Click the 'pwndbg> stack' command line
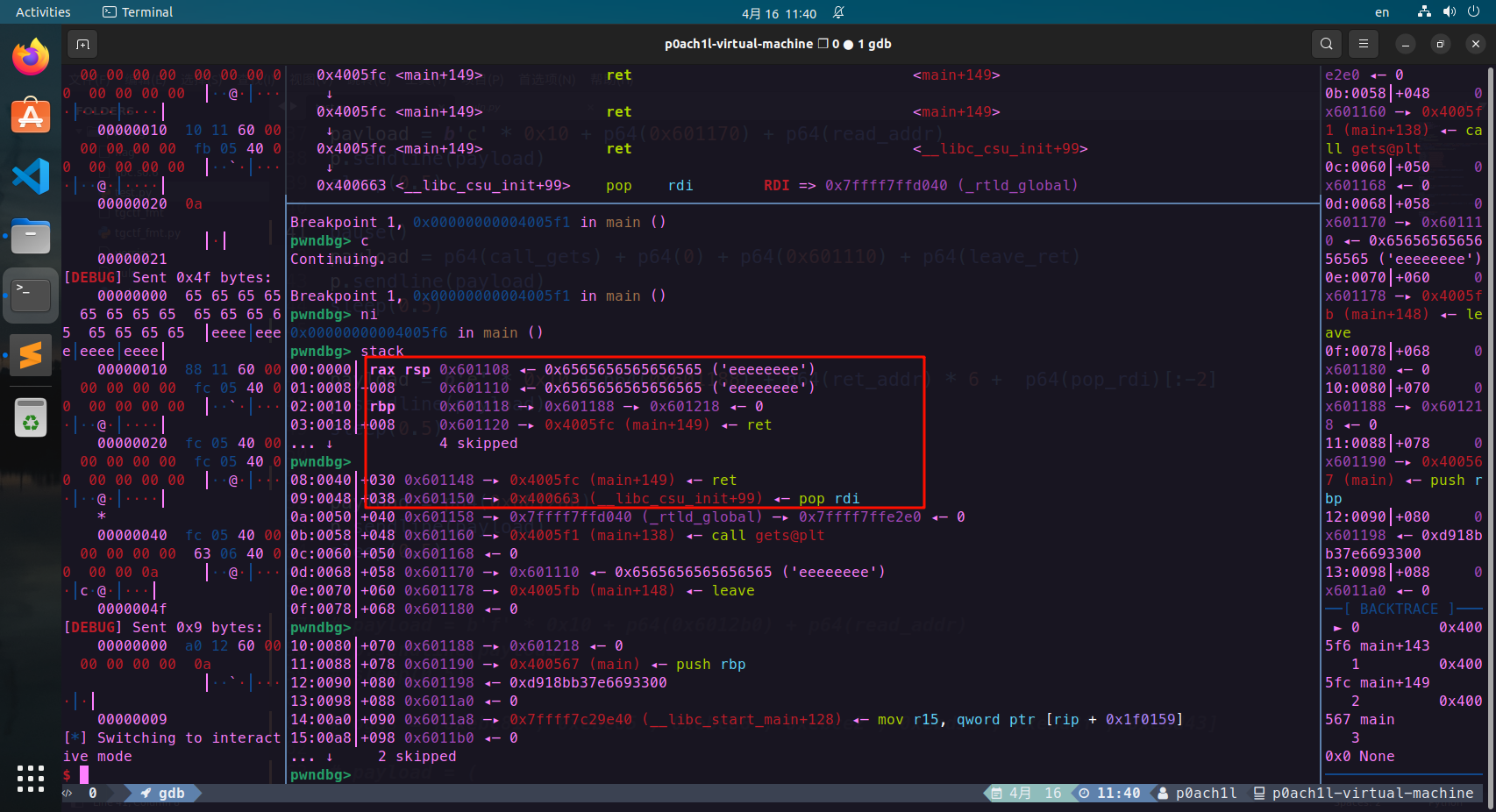Image resolution: width=1496 pixels, height=812 pixels. [347, 351]
